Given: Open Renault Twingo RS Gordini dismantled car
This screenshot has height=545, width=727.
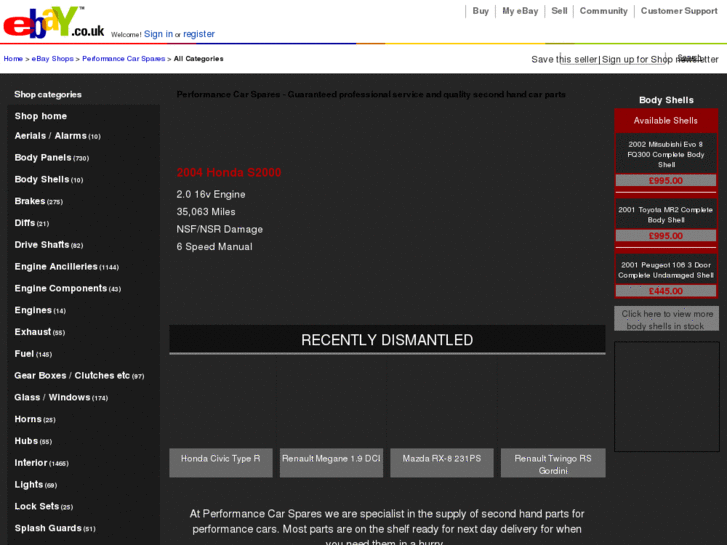Looking at the screenshot, I should [553, 462].
